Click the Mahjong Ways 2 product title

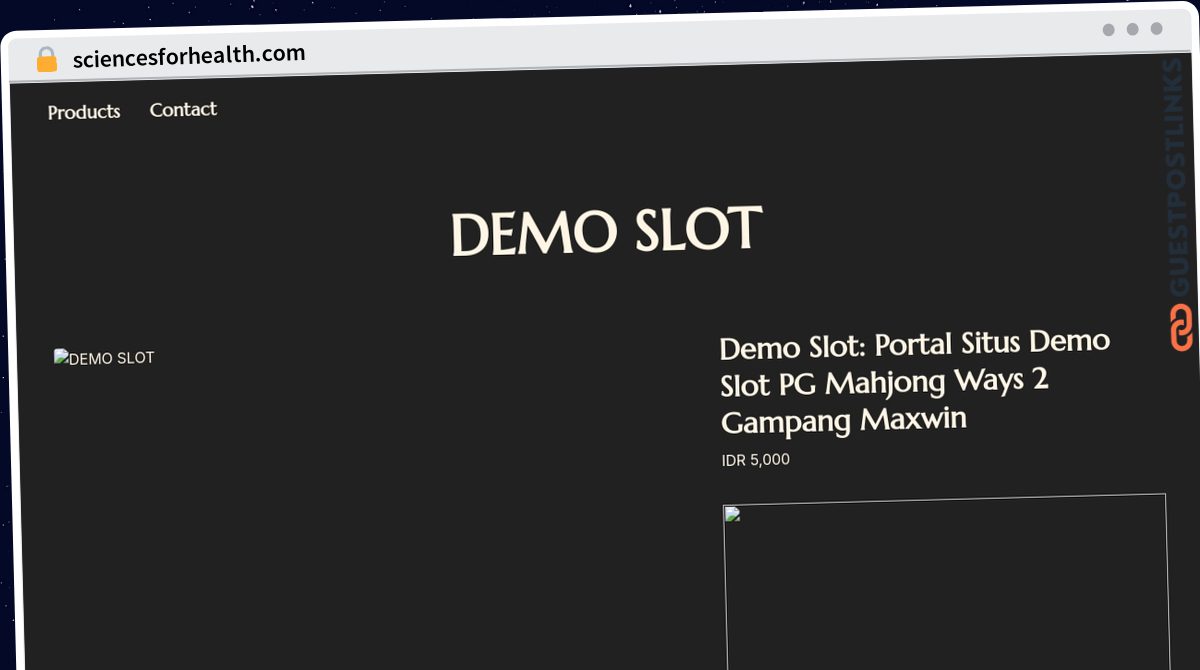(x=915, y=382)
